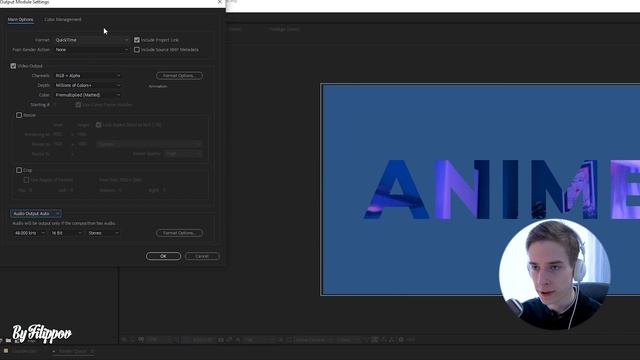Open the Post-Render Action dropdown
Viewport: 640px width, 360px height.
tap(91, 50)
